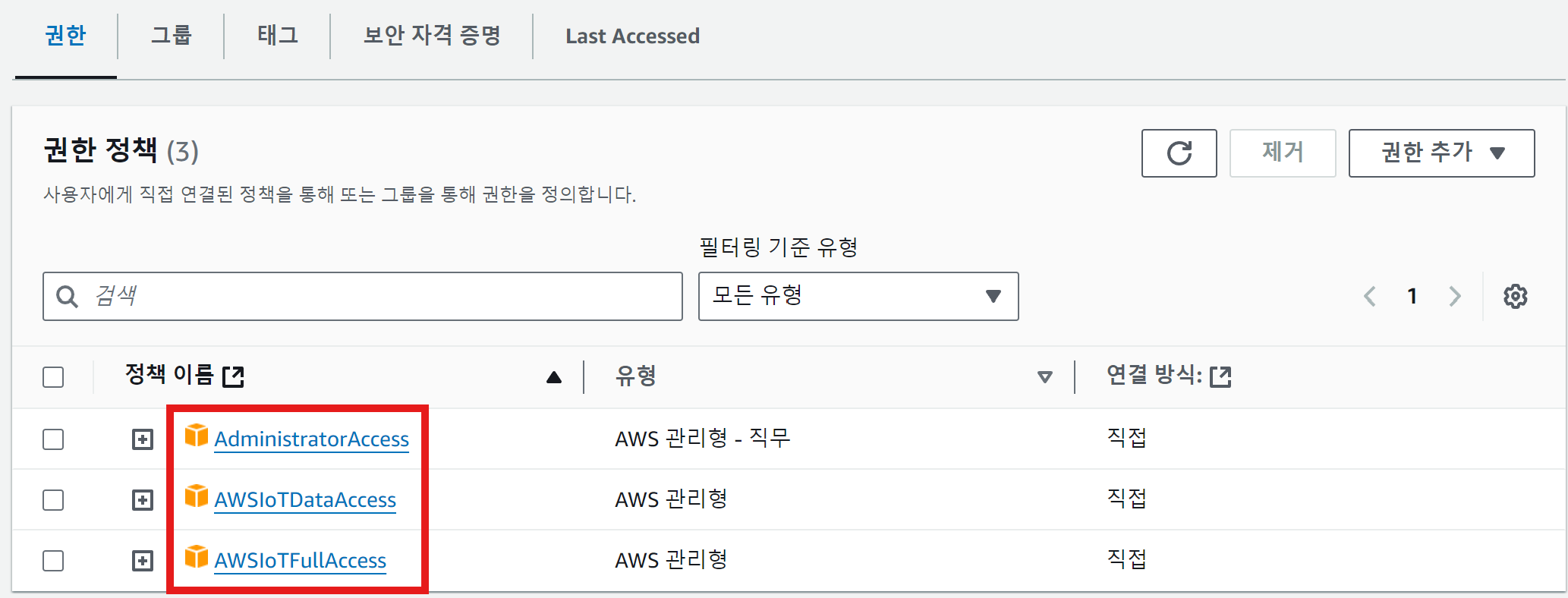Viewport: 1568px width, 598px height.
Task: Switch to the 보안 자격 증명 tab
Action: click(432, 36)
